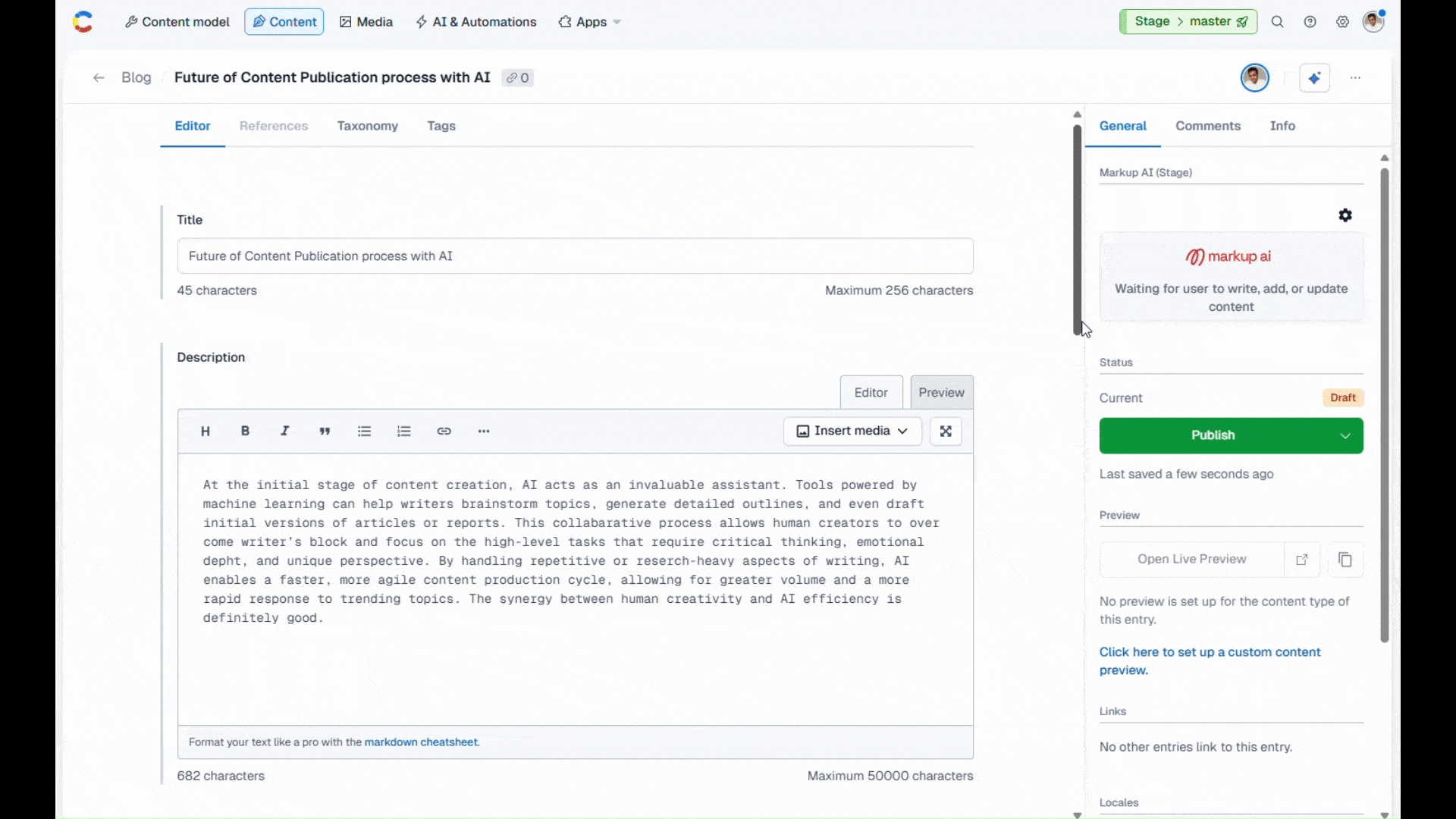Viewport: 1456px width, 819px height.
Task: Copy the preview link icon
Action: 1345,560
